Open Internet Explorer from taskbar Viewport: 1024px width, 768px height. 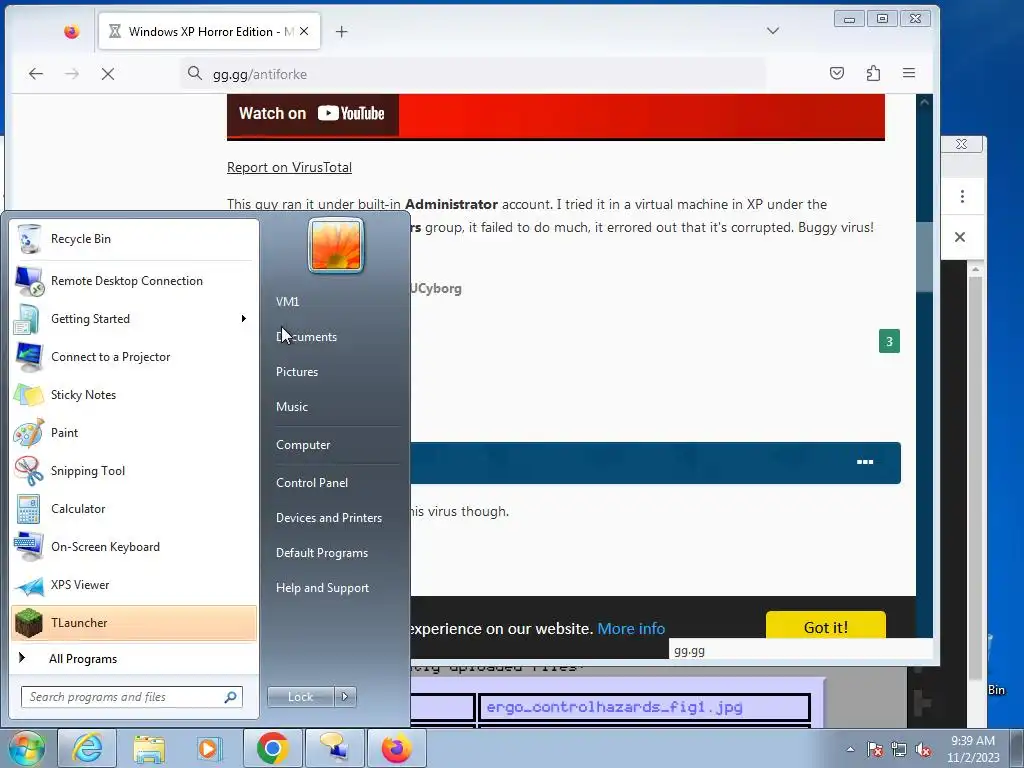(86, 748)
